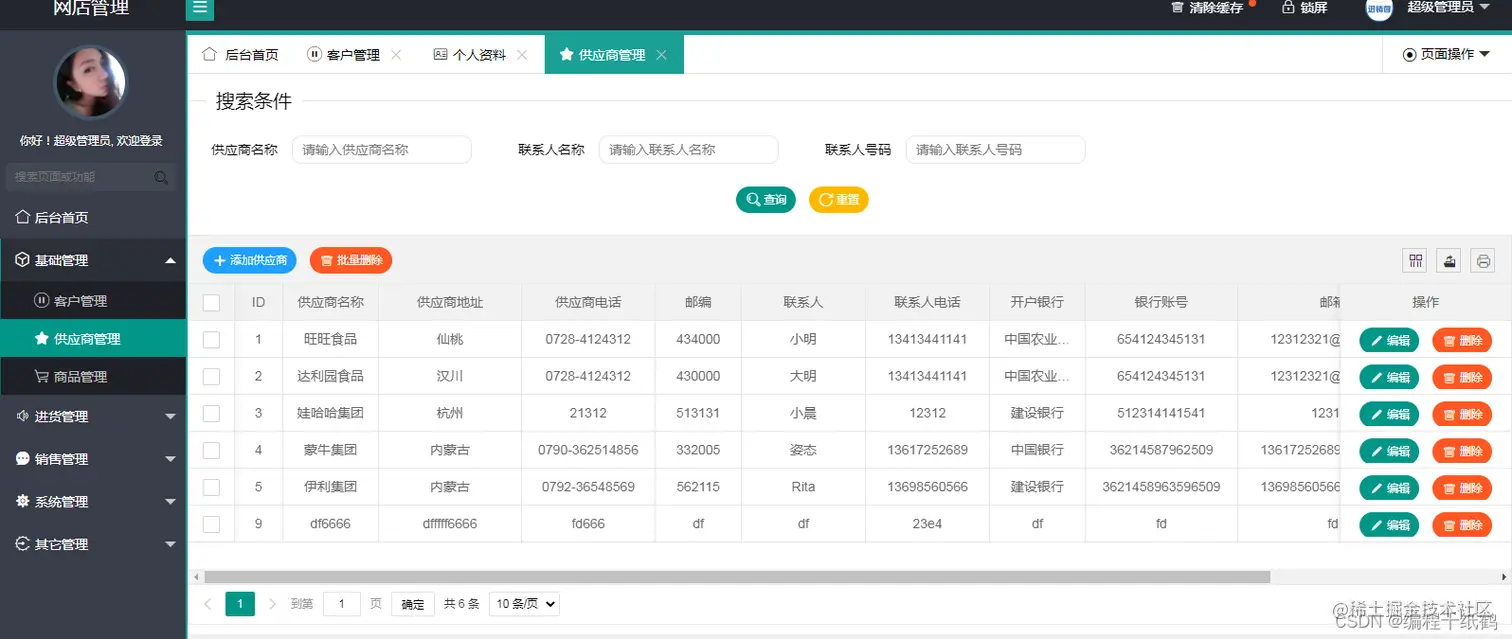Screen dimensions: 1512x639
Task: Close the 供应商管理 tab
Action: click(661, 55)
